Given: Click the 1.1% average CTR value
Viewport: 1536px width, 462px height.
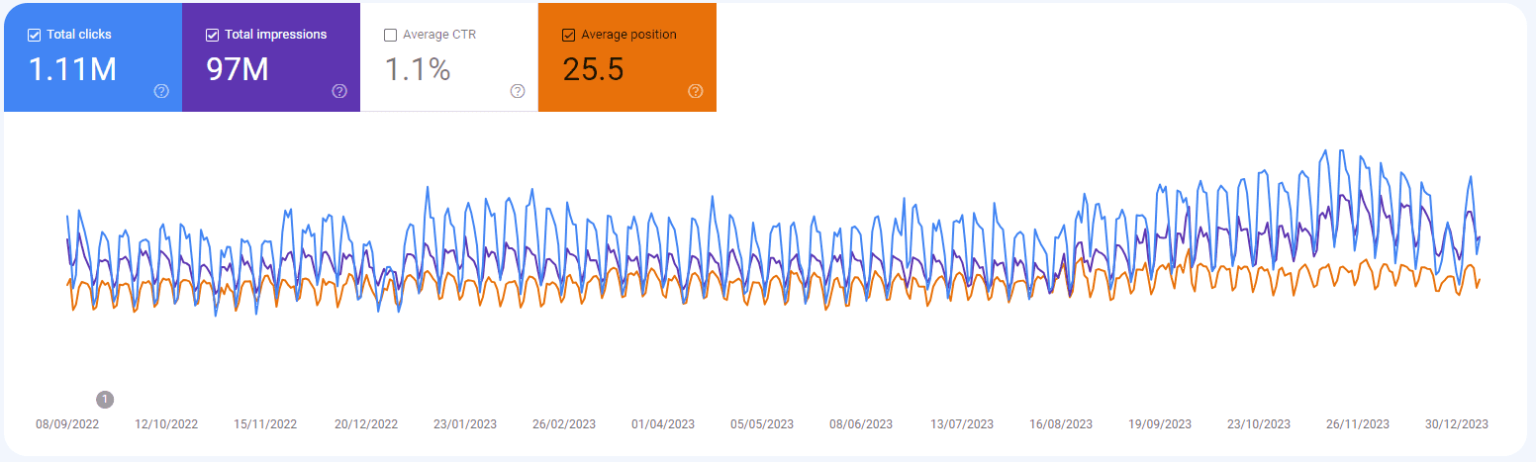Looking at the screenshot, I should (x=417, y=69).
